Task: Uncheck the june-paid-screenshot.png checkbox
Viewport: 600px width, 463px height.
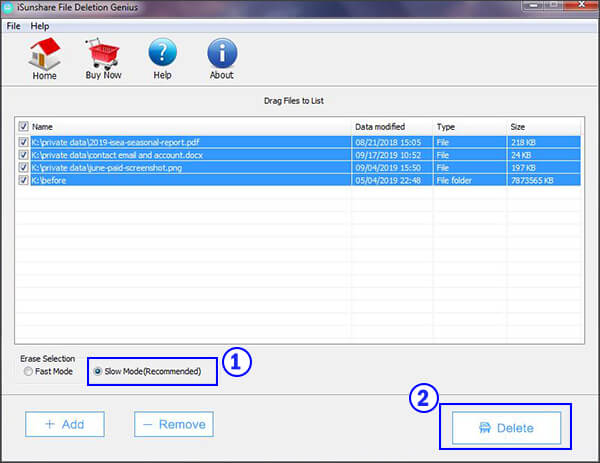Action: click(23, 167)
